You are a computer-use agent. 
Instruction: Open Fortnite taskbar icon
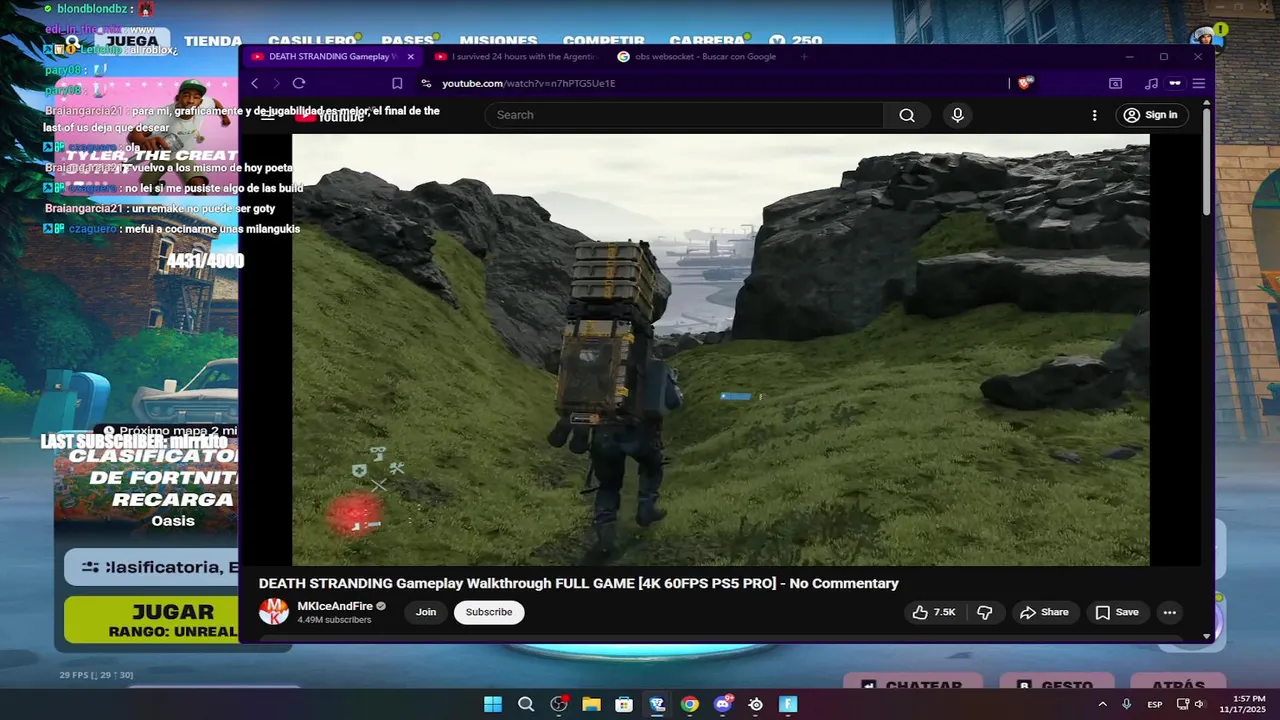788,704
